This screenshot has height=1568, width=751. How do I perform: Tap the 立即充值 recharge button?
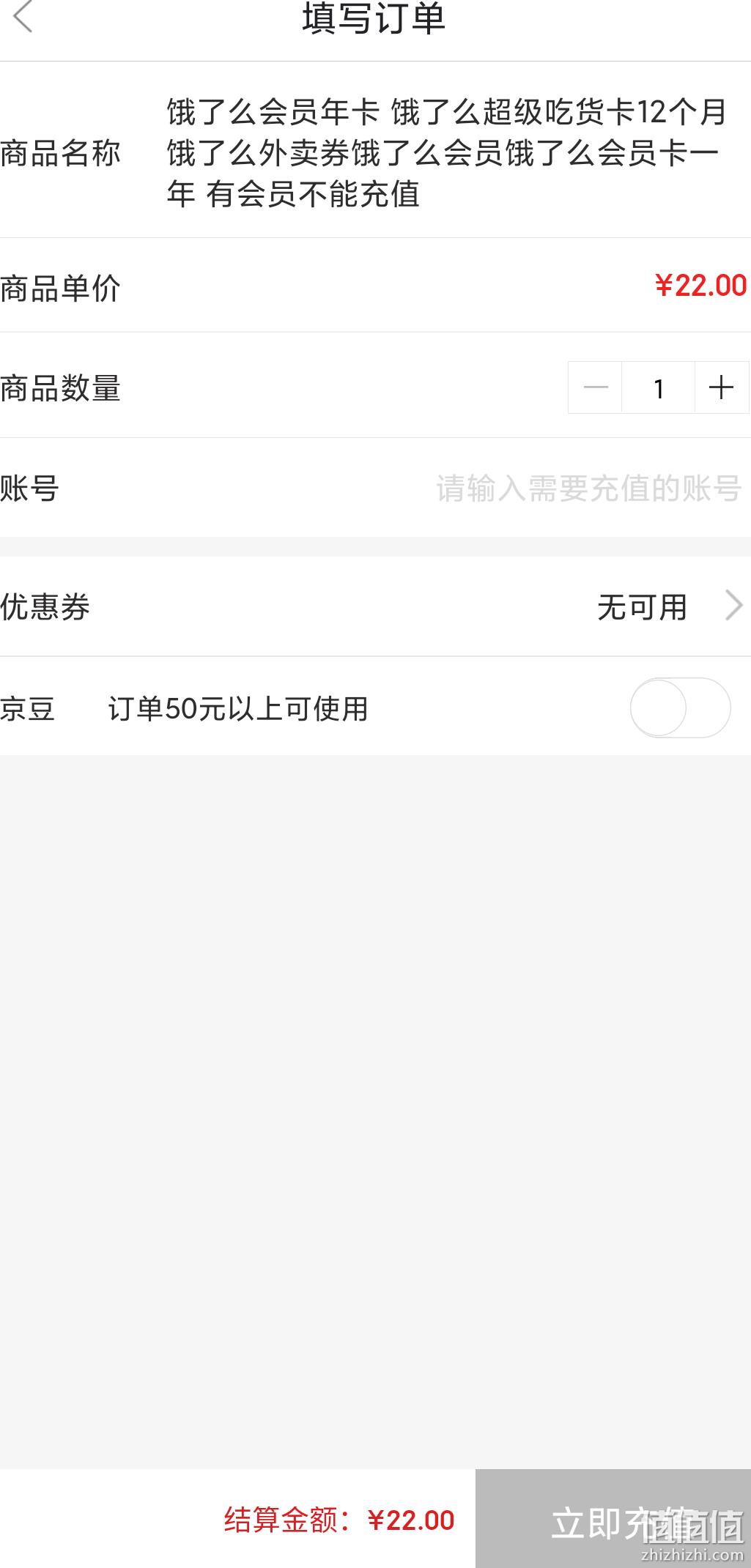point(613,1518)
